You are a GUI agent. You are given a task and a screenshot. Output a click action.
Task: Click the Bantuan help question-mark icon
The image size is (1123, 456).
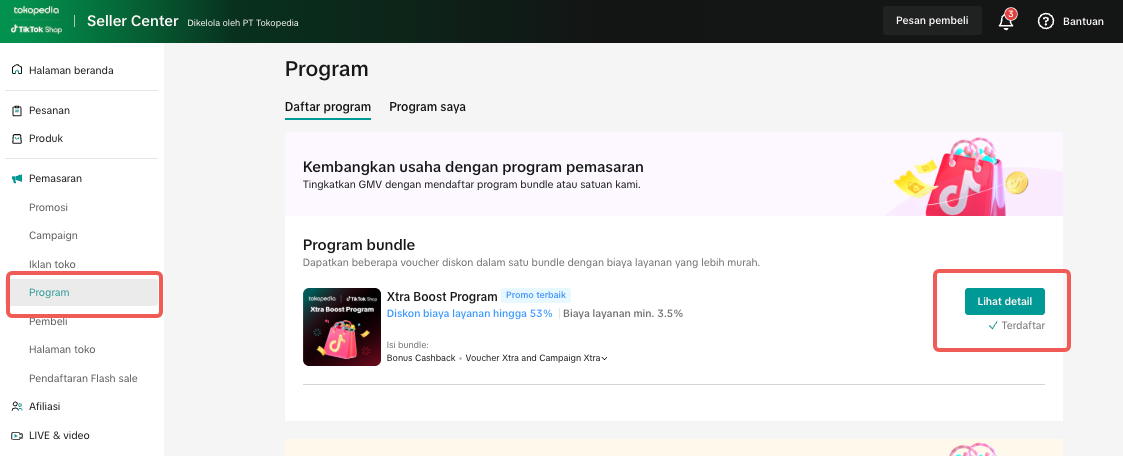coord(1046,21)
